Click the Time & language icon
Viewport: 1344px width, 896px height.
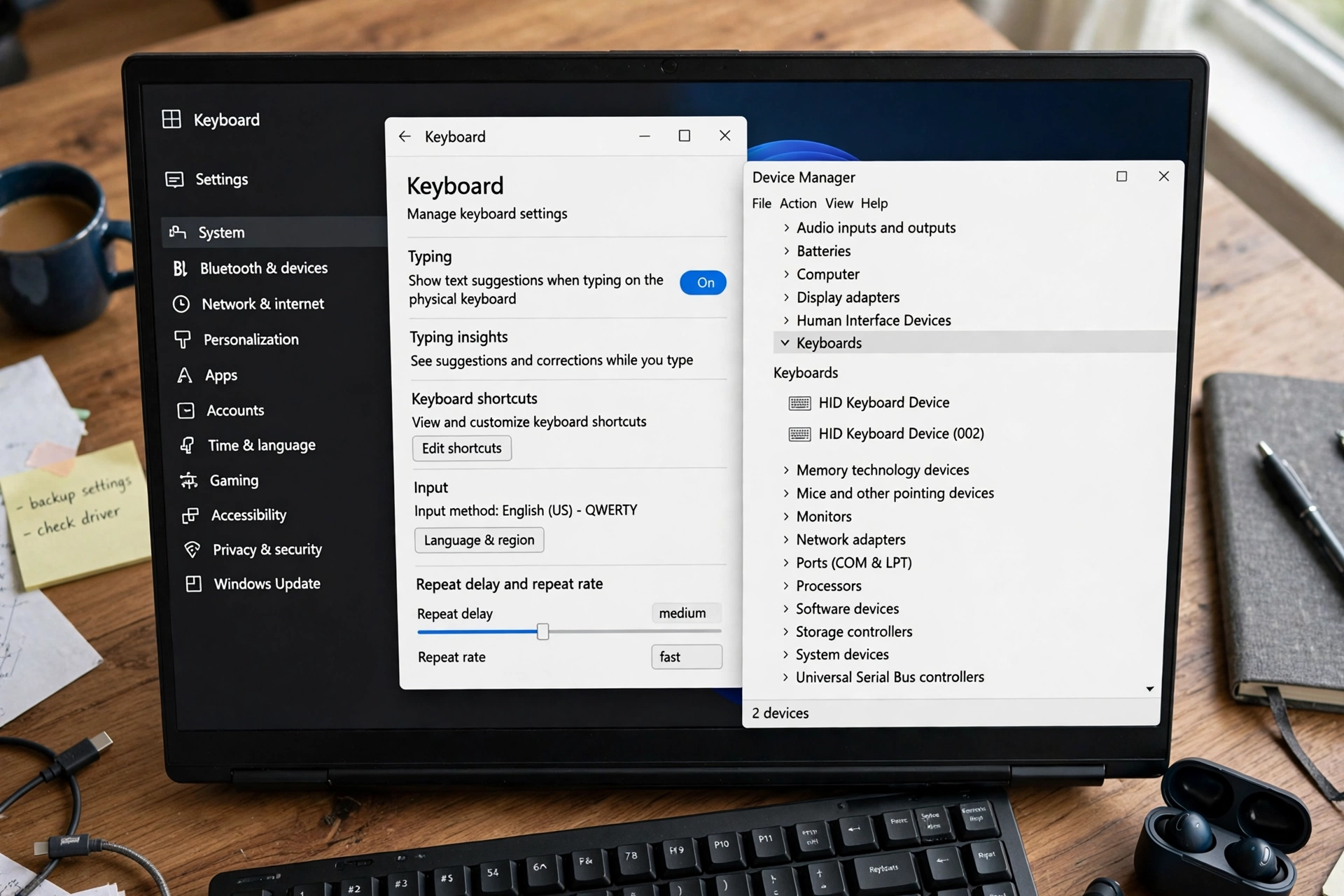pyautogui.click(x=187, y=445)
